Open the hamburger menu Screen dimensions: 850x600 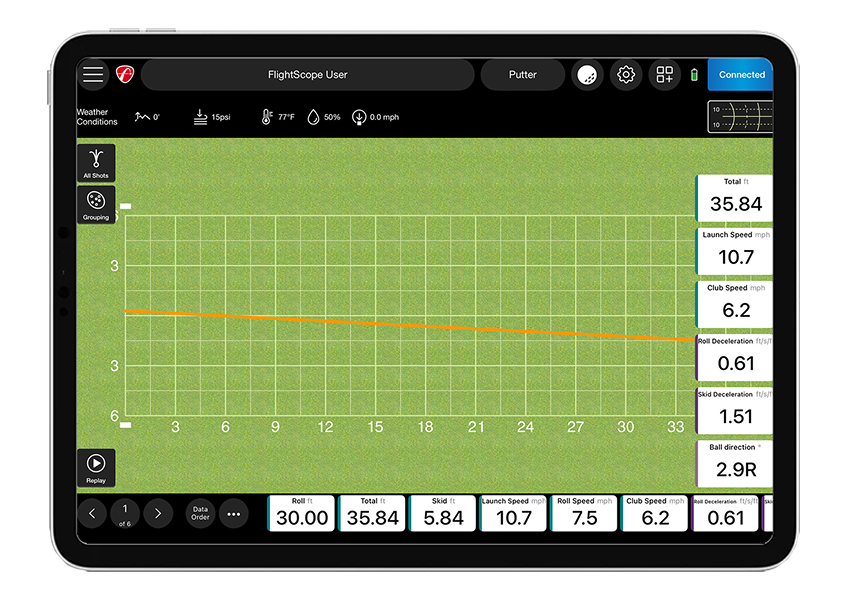click(93, 75)
